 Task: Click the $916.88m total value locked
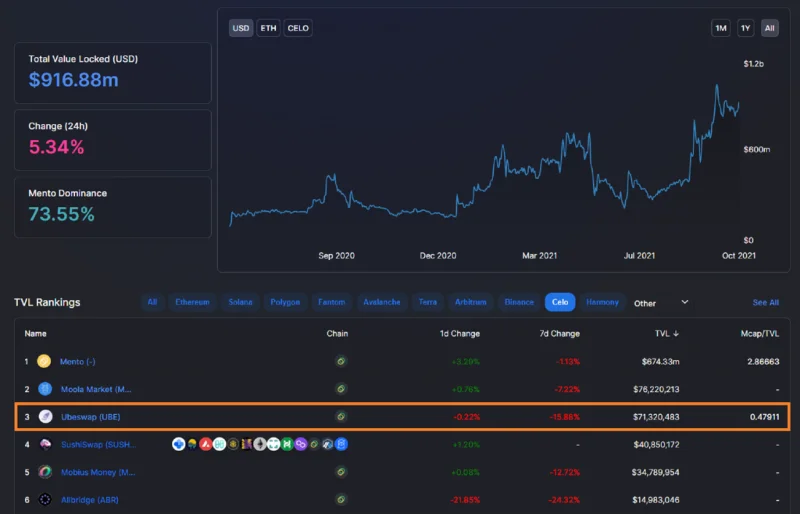(x=73, y=80)
